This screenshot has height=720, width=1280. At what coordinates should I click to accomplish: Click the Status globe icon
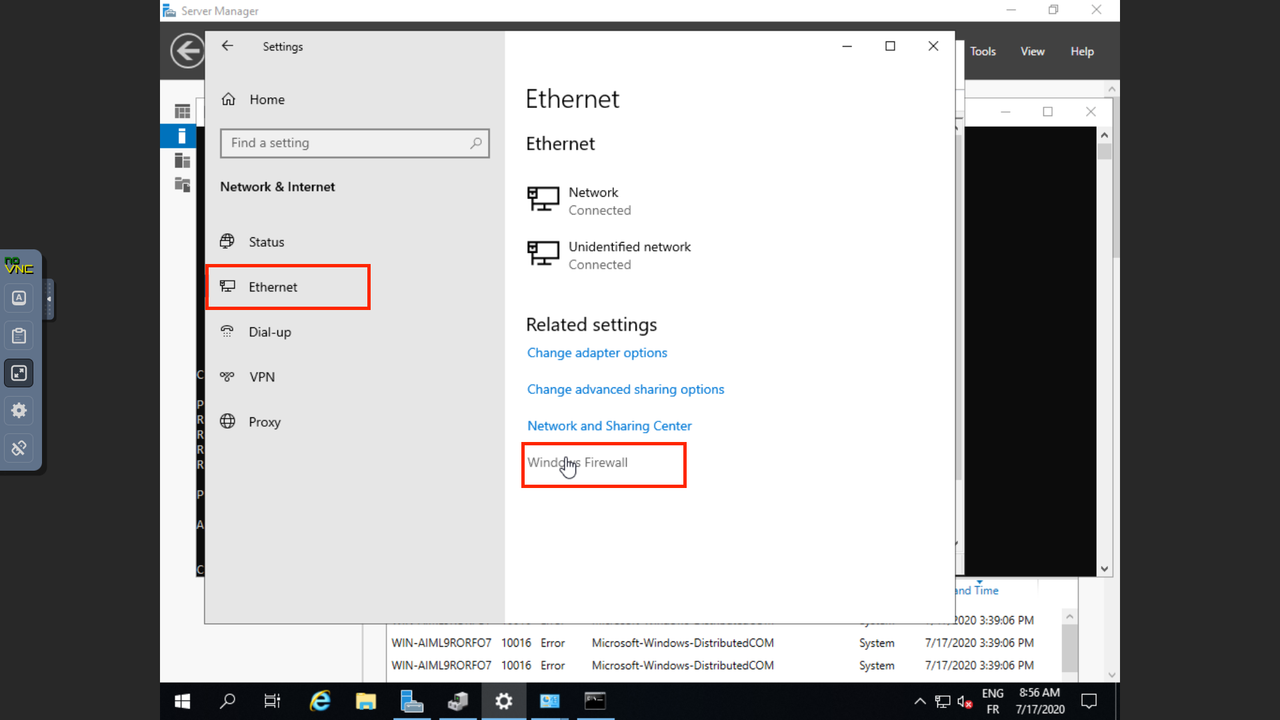pyautogui.click(x=228, y=242)
